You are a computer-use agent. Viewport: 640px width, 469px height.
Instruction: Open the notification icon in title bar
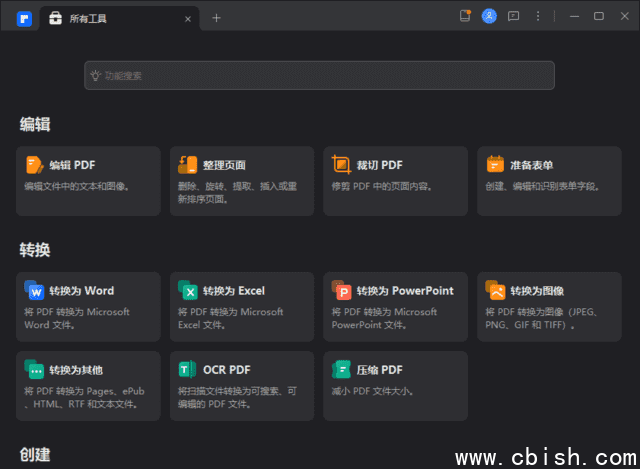point(464,16)
